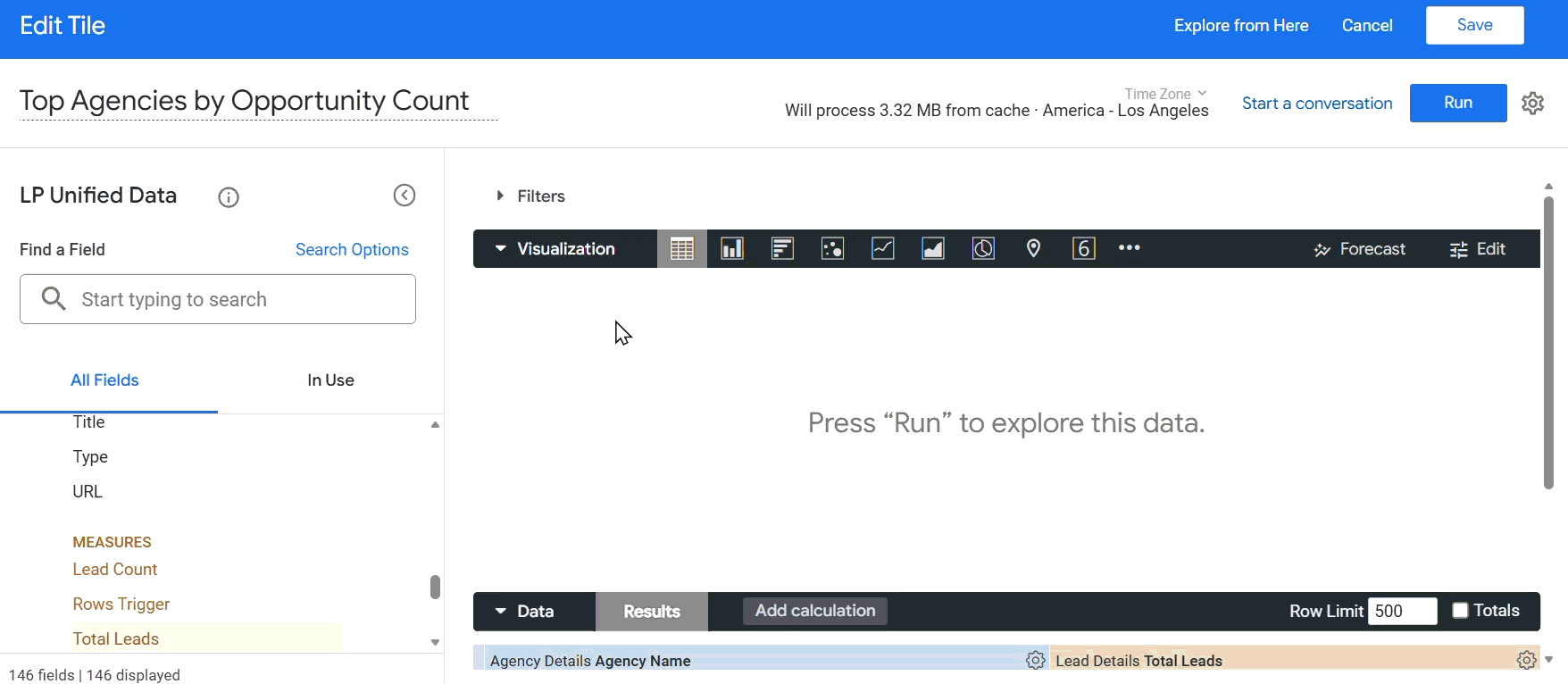Collapse the Data section
Viewport: 1568px width, 684px height.
[525, 612]
